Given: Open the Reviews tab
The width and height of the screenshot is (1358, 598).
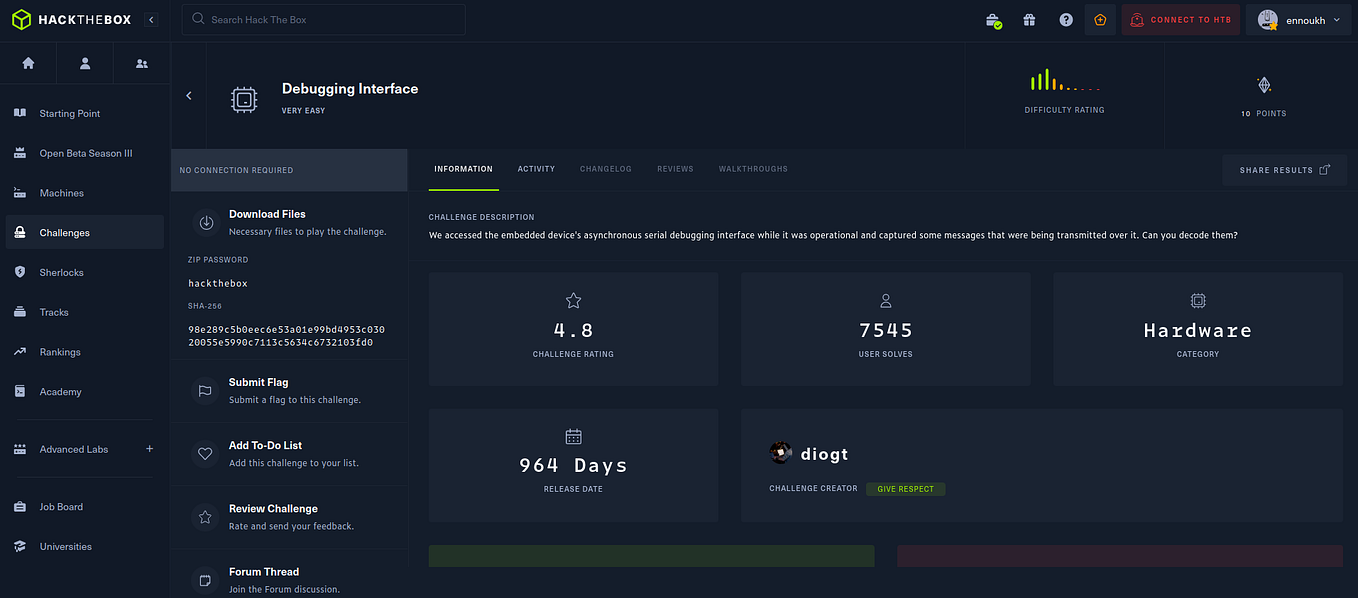Looking at the screenshot, I should click(675, 169).
